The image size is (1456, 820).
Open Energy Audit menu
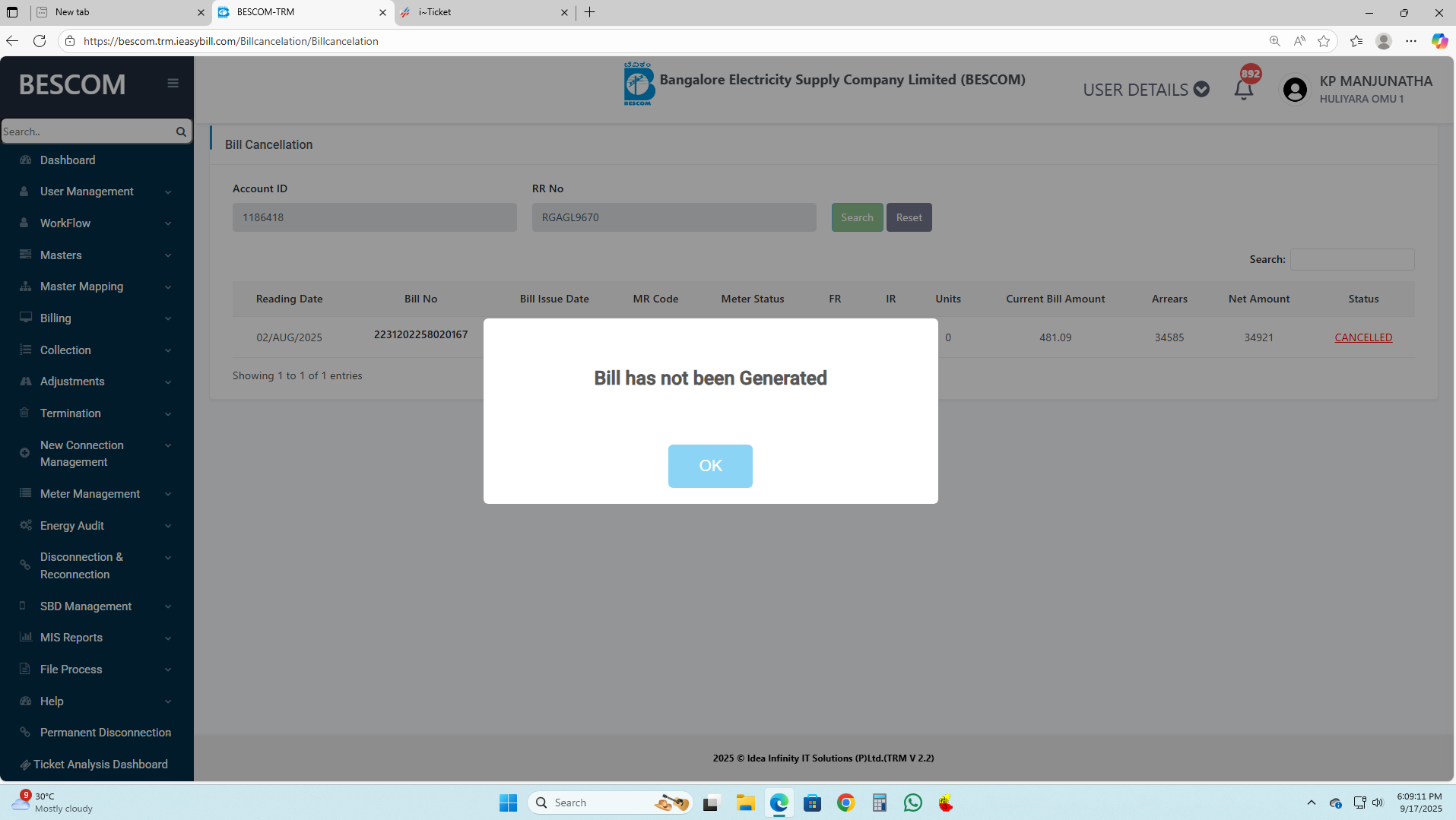tap(97, 526)
